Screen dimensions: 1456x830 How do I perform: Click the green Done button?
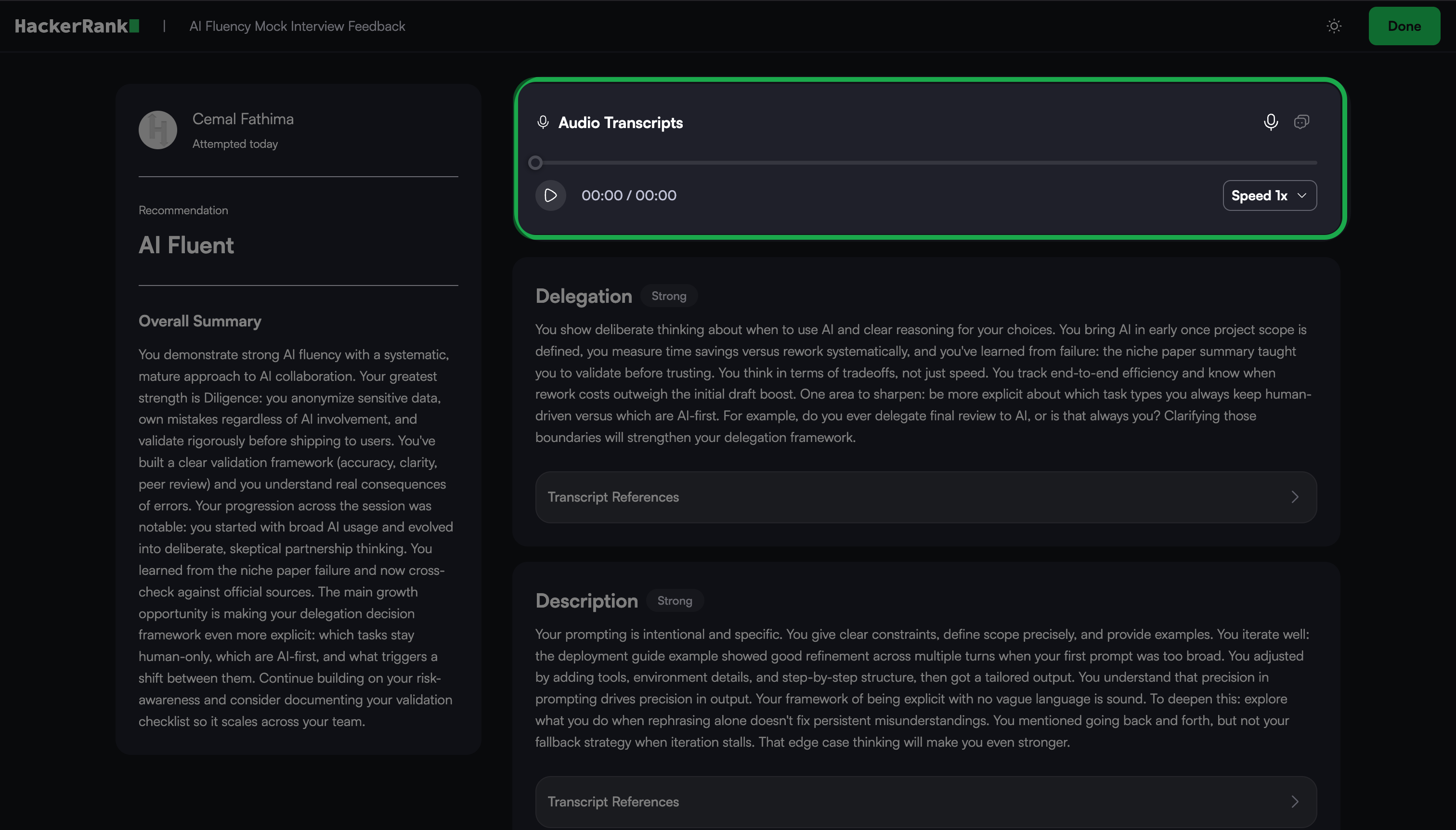pyautogui.click(x=1404, y=26)
